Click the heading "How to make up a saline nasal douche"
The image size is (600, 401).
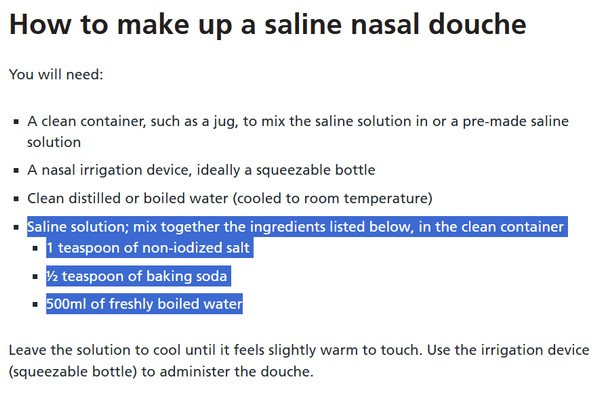268,26
